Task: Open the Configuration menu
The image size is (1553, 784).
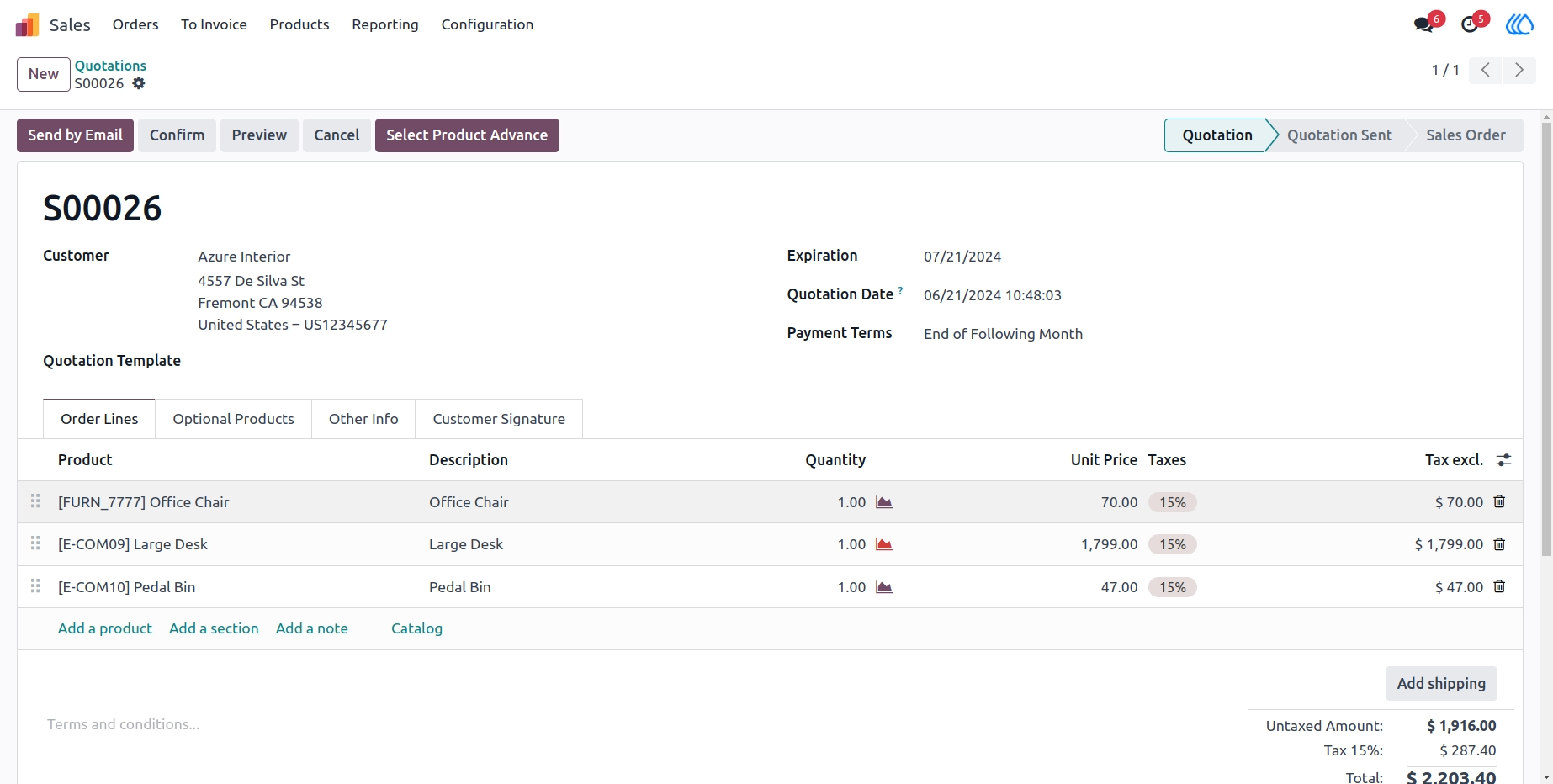Action: click(487, 24)
